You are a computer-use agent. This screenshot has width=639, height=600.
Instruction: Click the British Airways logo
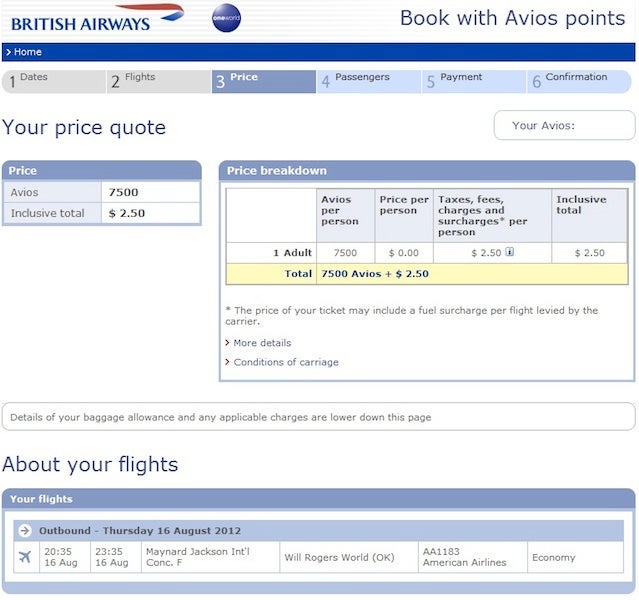click(97, 18)
